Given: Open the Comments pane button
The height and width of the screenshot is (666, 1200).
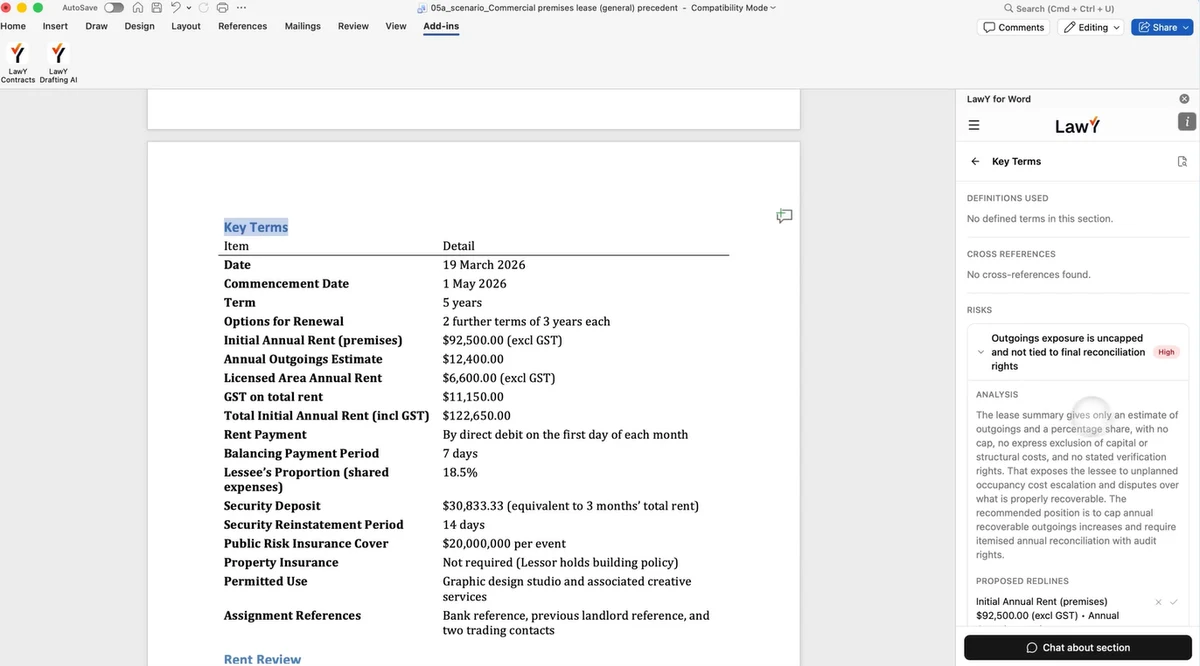Looking at the screenshot, I should coord(1013,27).
